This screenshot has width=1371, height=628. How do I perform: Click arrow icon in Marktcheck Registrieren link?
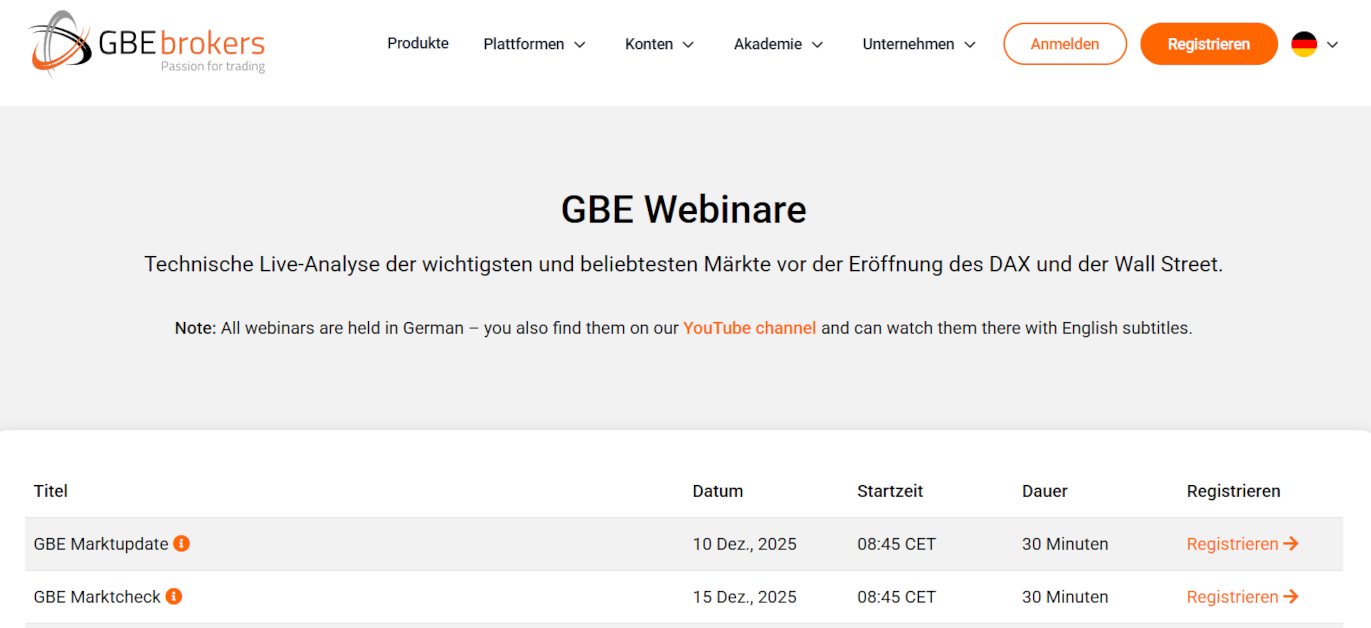[1291, 597]
